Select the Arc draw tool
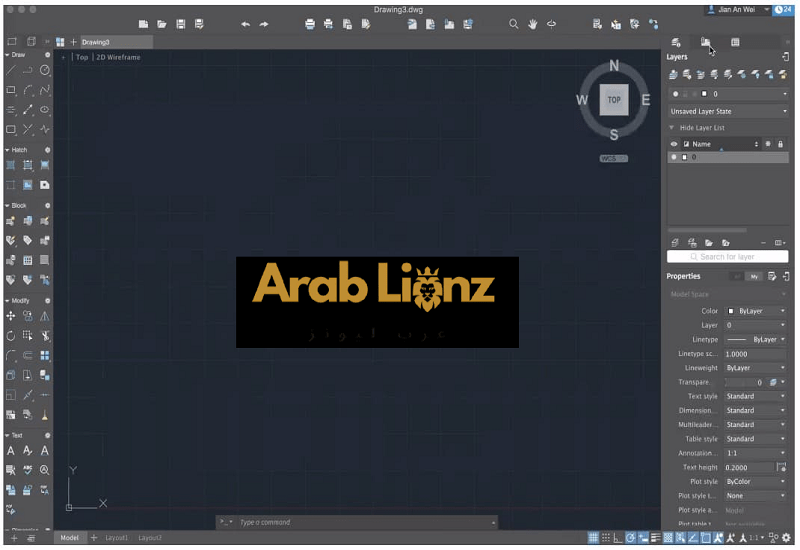Image resolution: width=800 pixels, height=550 pixels. pyautogui.click(x=28, y=90)
